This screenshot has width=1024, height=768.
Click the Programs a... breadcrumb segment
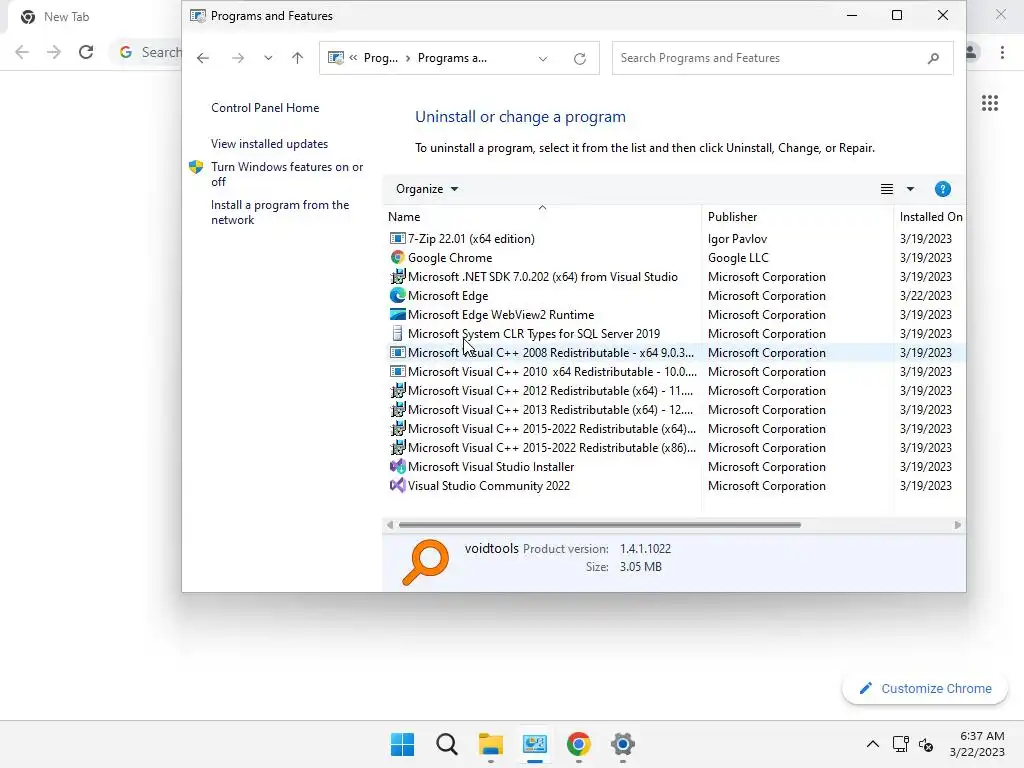tap(452, 58)
